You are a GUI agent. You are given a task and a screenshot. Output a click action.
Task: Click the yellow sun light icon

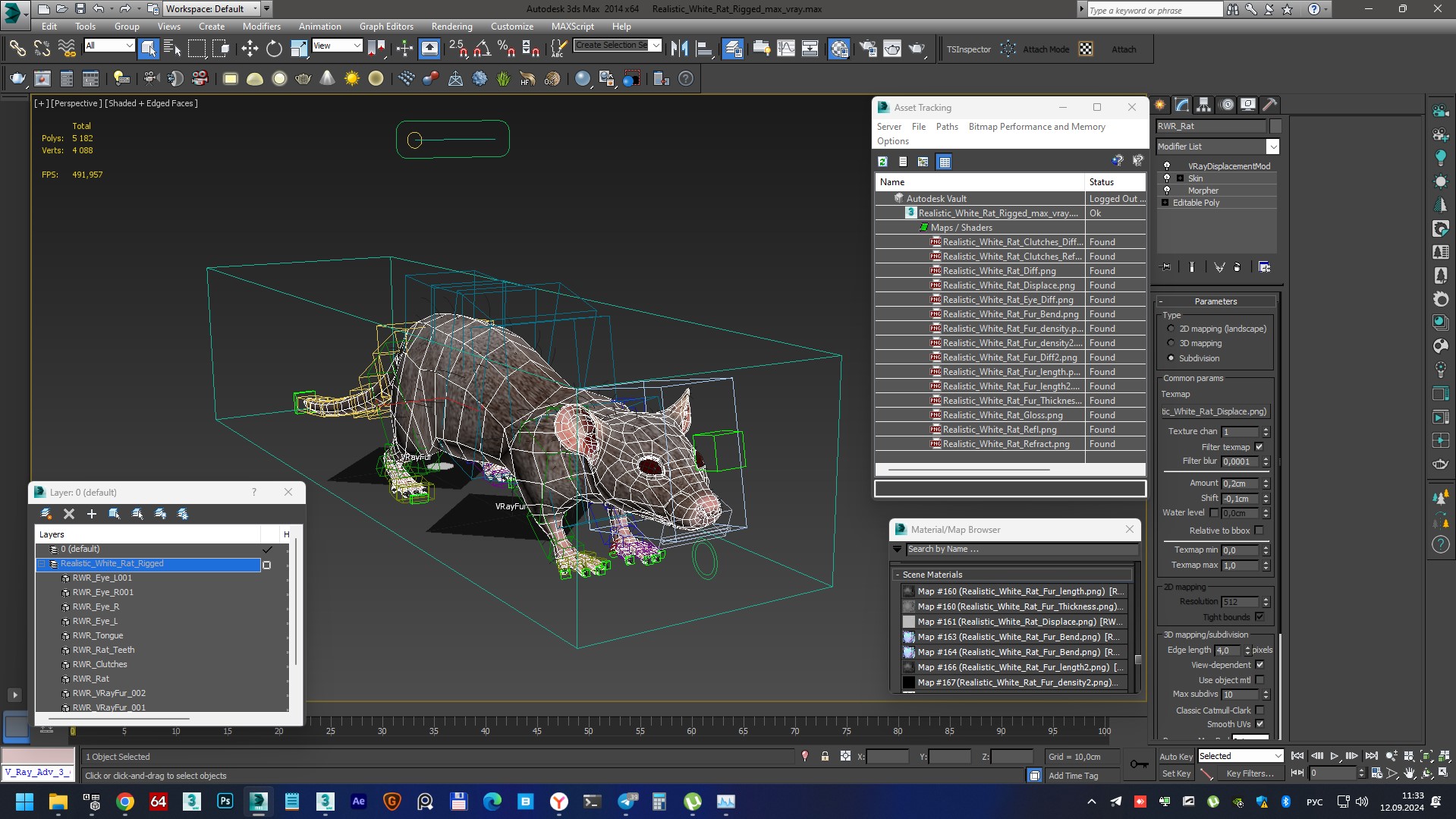coord(351,78)
